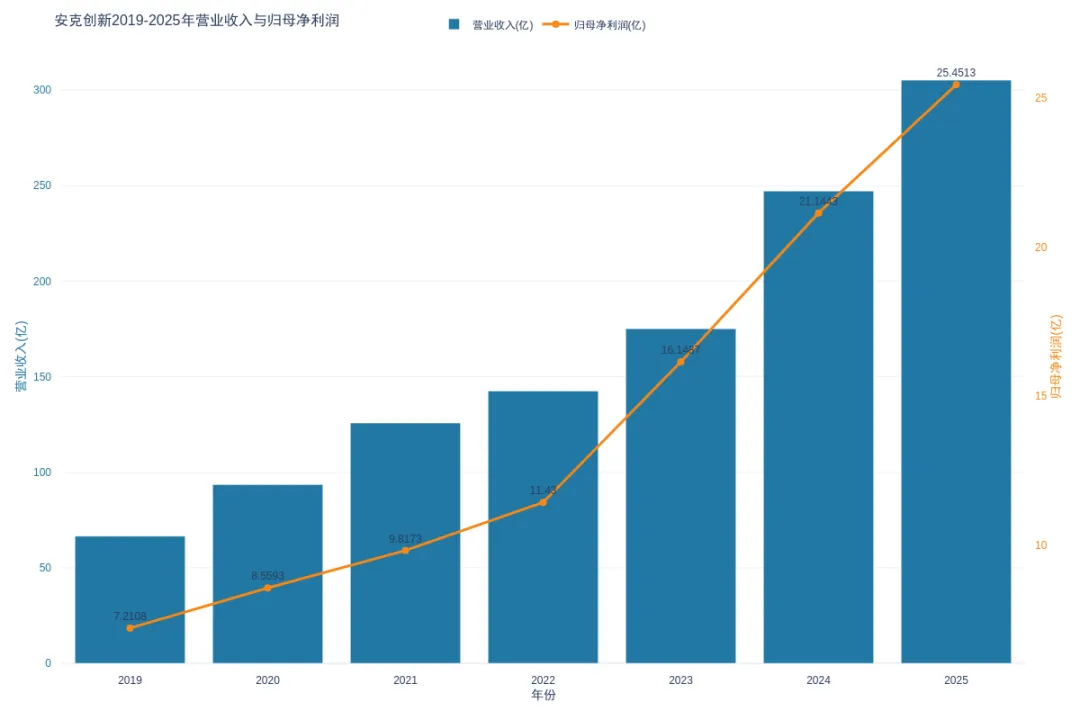Click the left axis tick 0
Screen dimensions: 1080x720
click(48, 663)
